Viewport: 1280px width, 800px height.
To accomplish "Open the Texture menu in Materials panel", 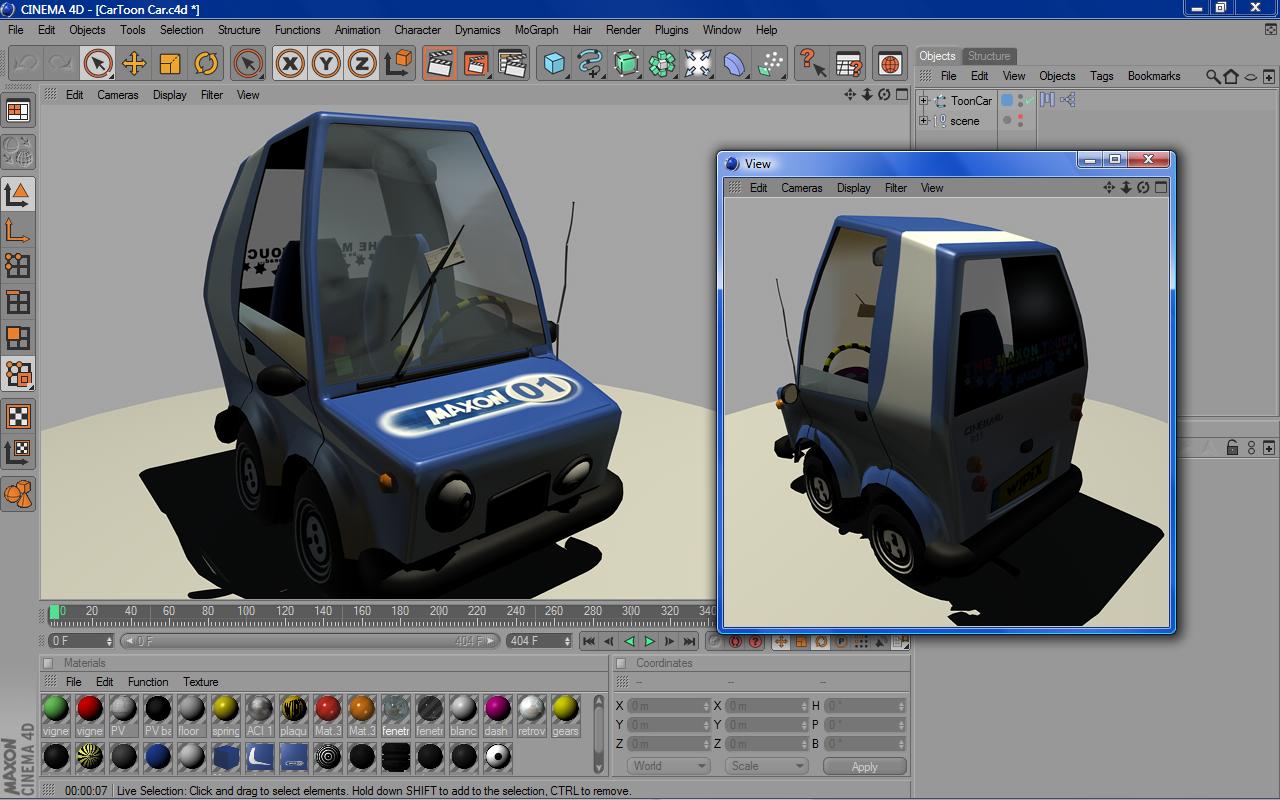I will tap(200, 682).
